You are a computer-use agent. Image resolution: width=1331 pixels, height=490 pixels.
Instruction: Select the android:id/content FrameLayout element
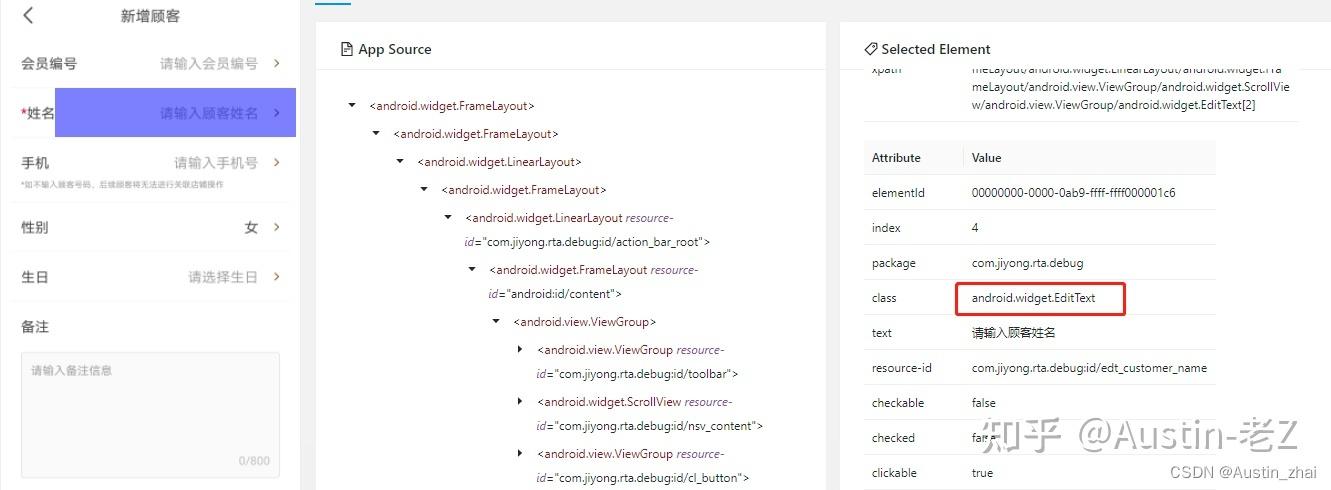click(x=593, y=282)
